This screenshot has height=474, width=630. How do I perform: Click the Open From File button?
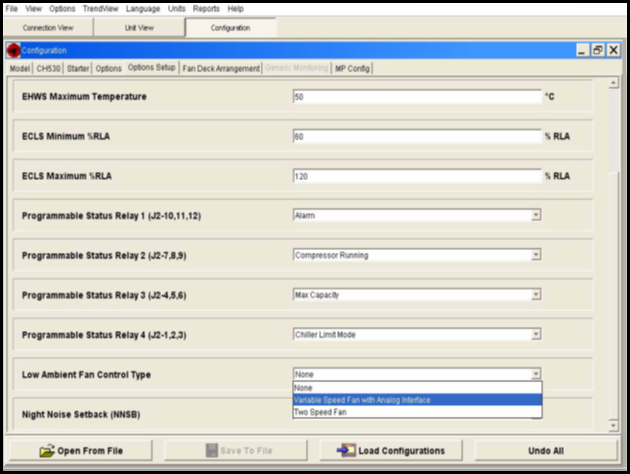tap(81, 451)
